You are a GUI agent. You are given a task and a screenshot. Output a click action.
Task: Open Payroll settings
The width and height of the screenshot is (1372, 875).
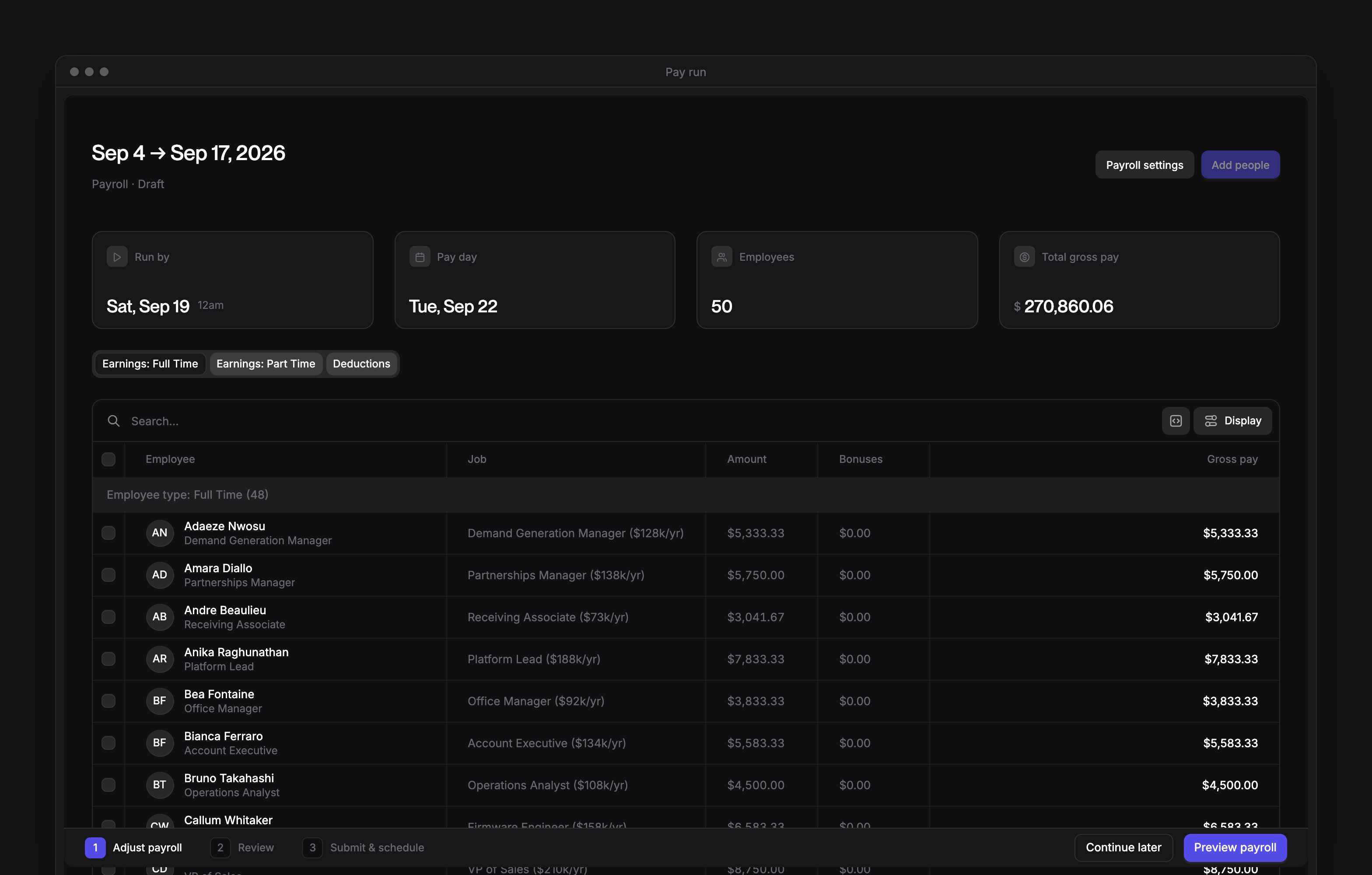(x=1144, y=165)
